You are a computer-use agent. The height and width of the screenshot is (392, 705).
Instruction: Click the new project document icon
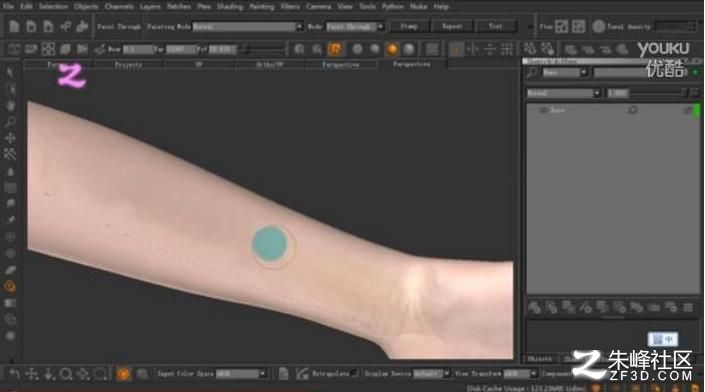tap(14, 27)
